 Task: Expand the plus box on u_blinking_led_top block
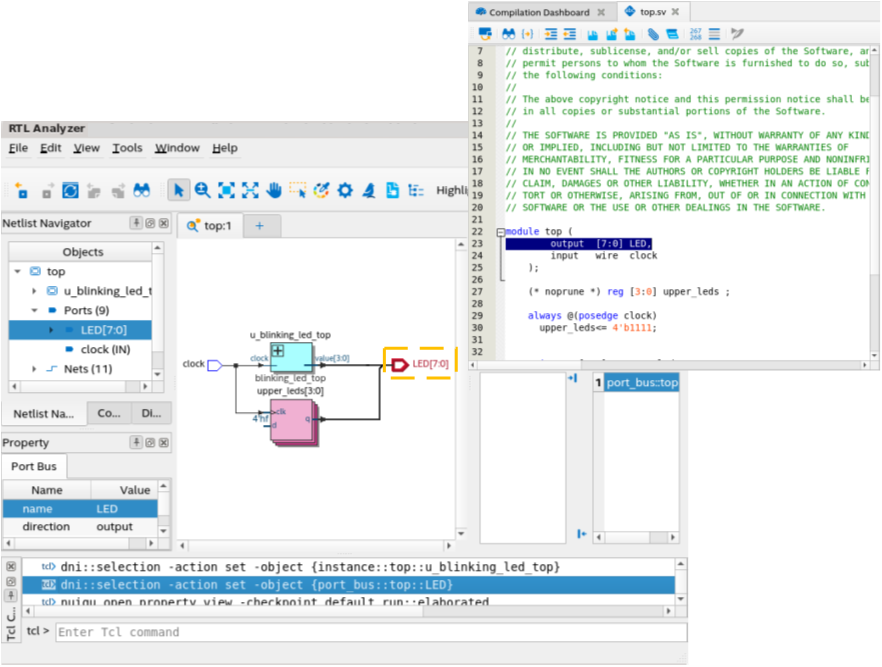(x=278, y=351)
